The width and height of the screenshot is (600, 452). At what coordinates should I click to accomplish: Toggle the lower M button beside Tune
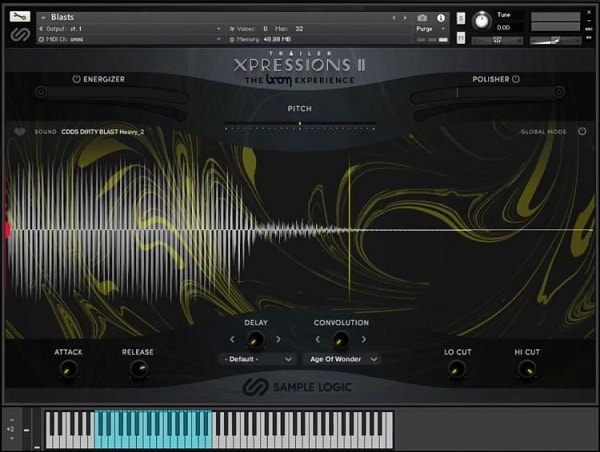click(x=461, y=38)
